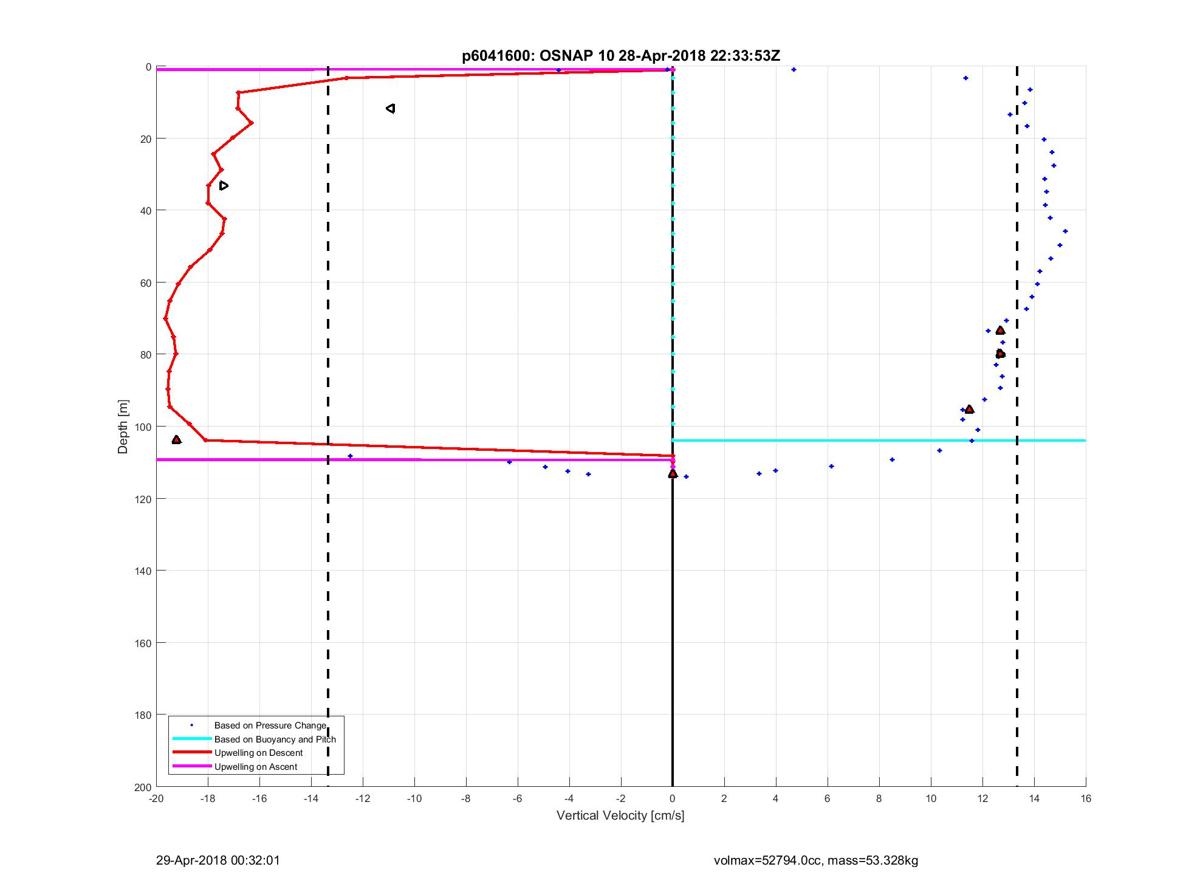Click the depth-axis tick label '120'
This screenshot has height=885, width=1200.
pyautogui.click(x=142, y=499)
